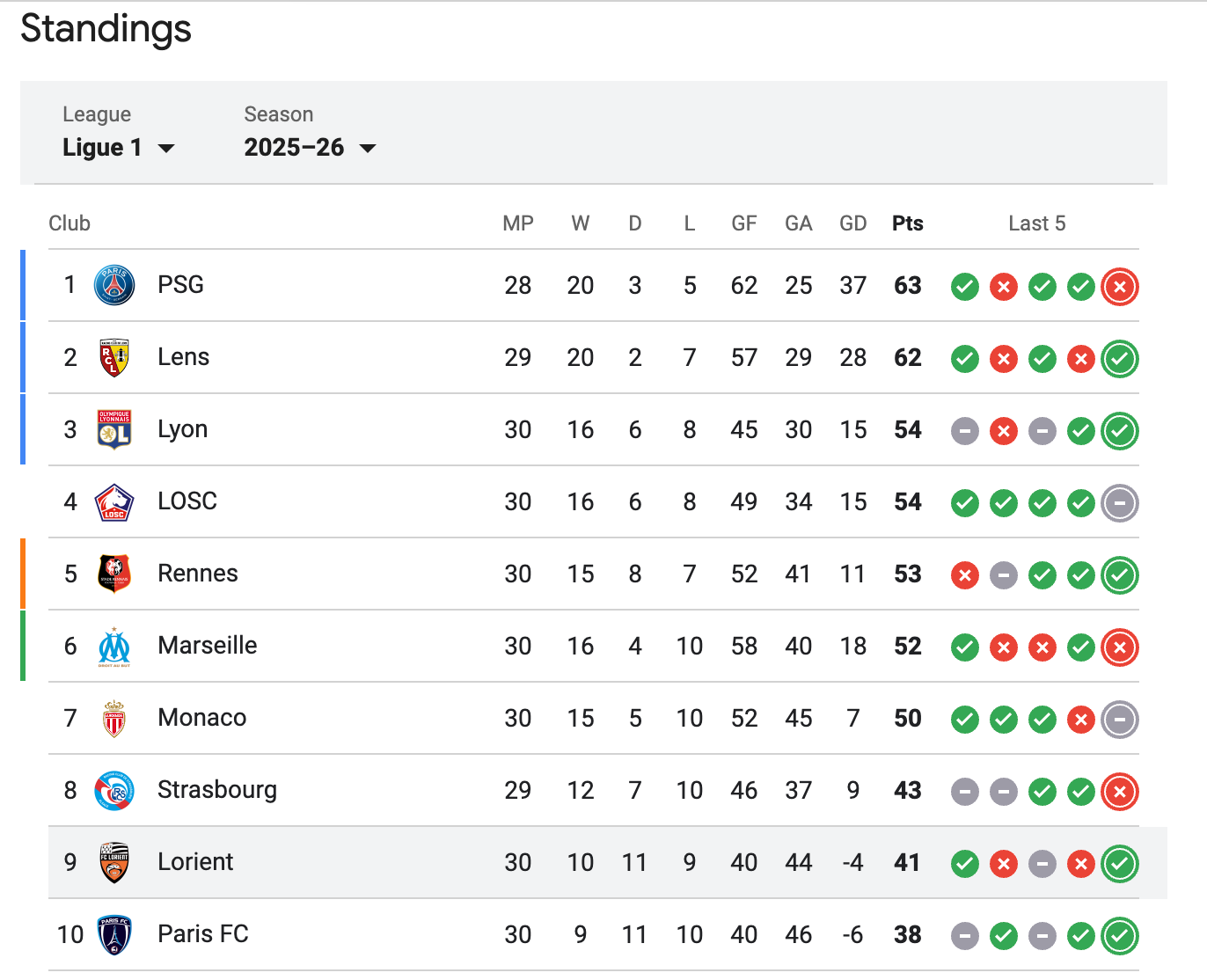1207x980 pixels.
Task: Click the Strasbourg club badge
Action: click(114, 791)
